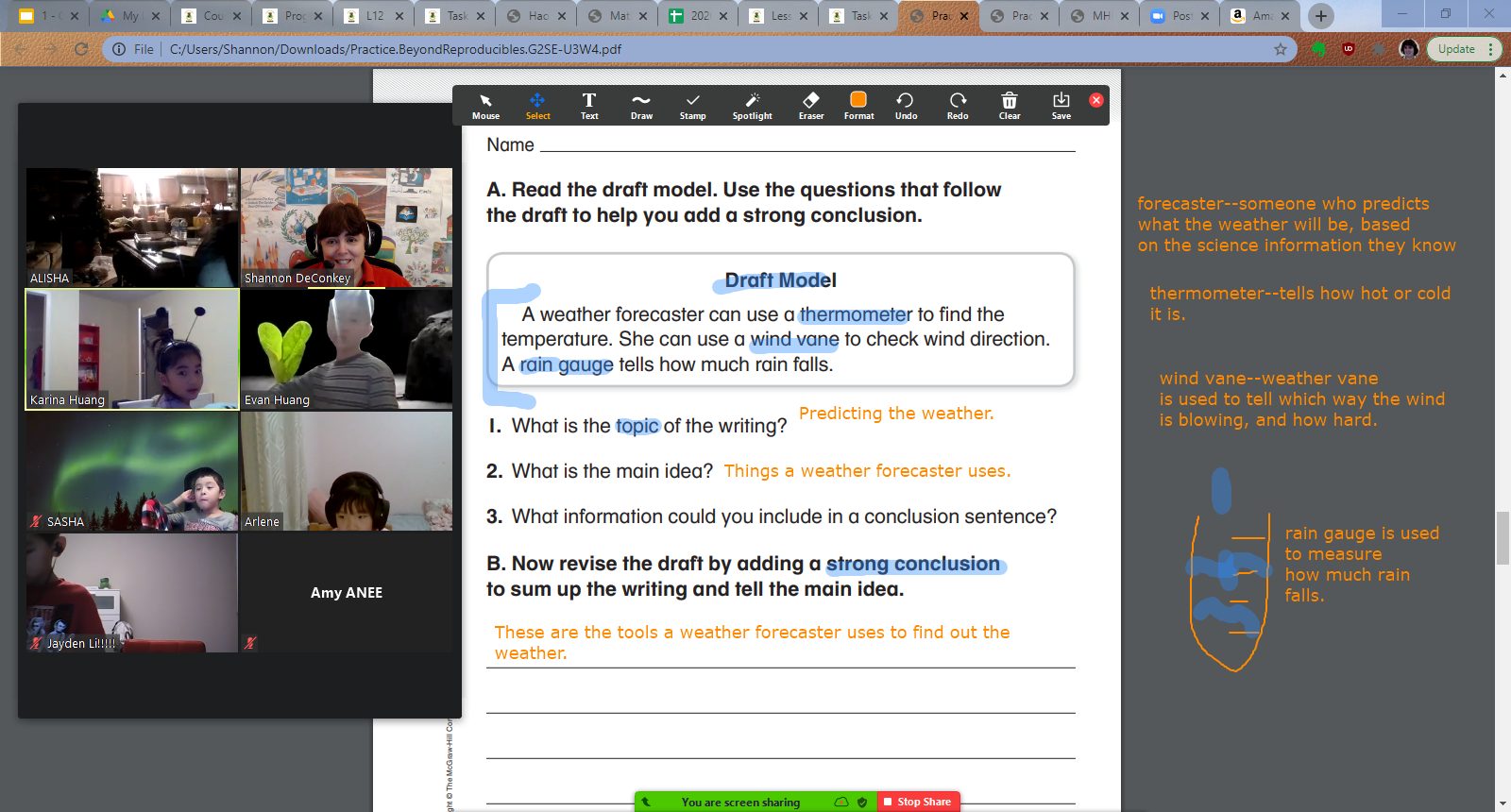Pick the Draw annotation tool
1511x812 pixels.
pyautogui.click(x=641, y=106)
